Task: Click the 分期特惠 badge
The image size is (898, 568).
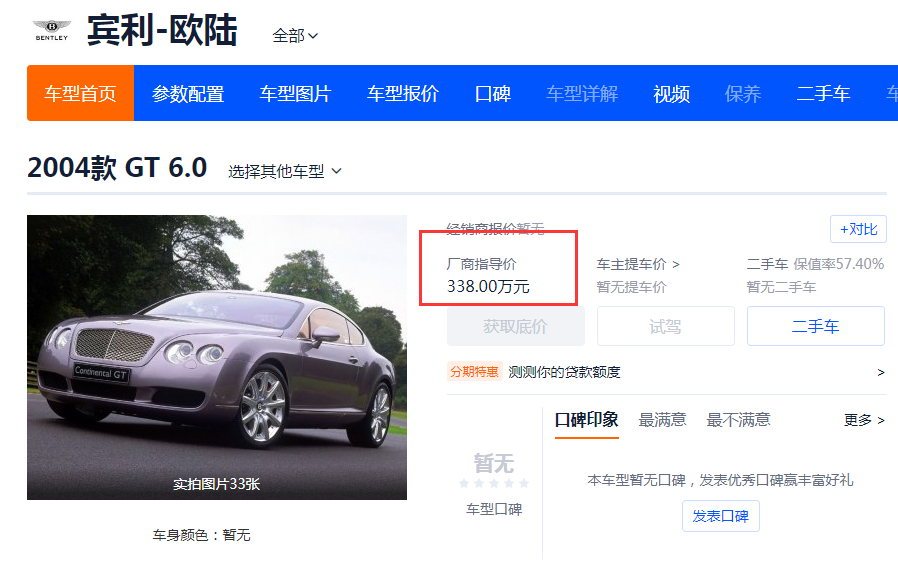Action: point(474,372)
